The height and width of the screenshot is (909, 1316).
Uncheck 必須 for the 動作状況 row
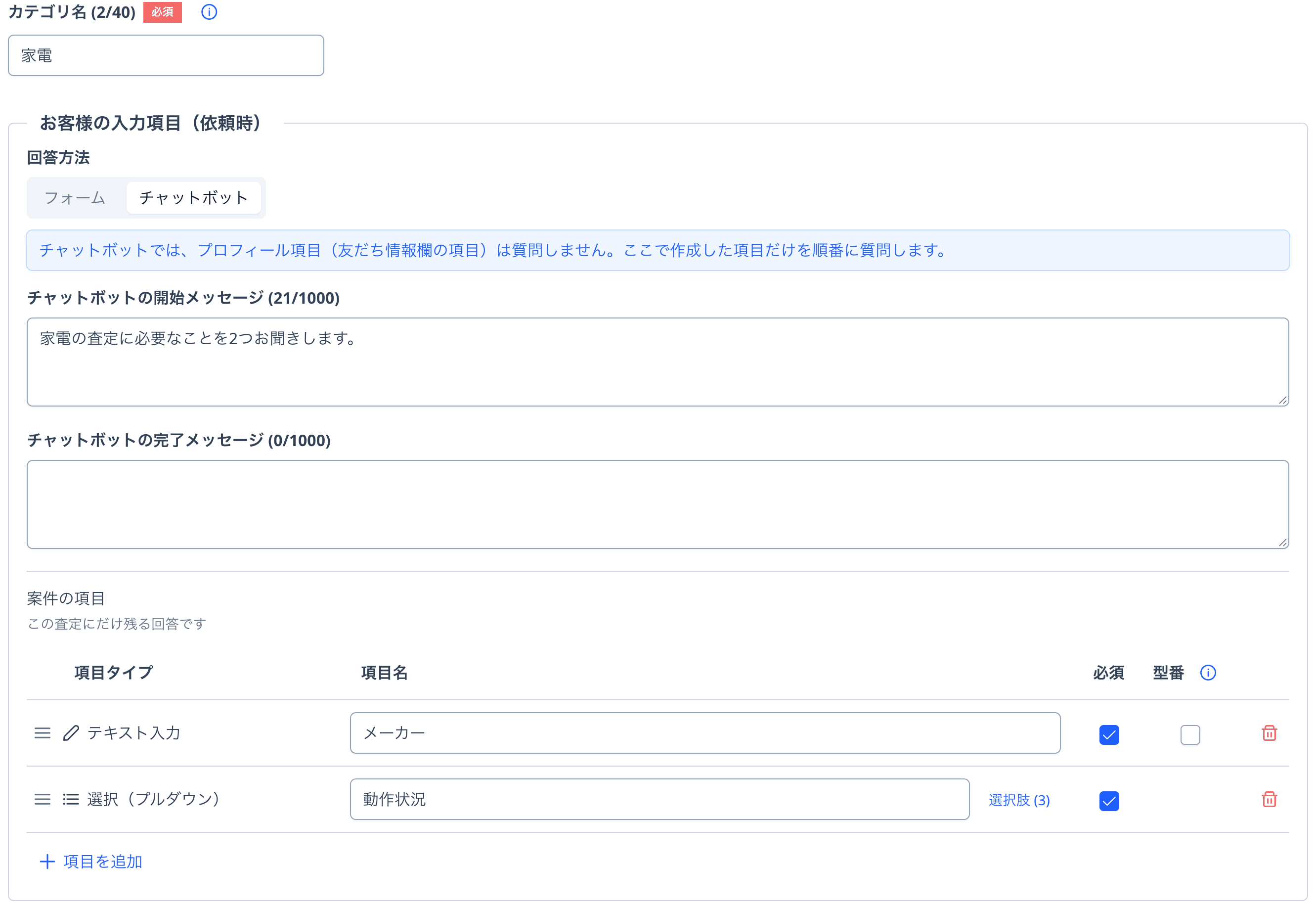(1109, 801)
